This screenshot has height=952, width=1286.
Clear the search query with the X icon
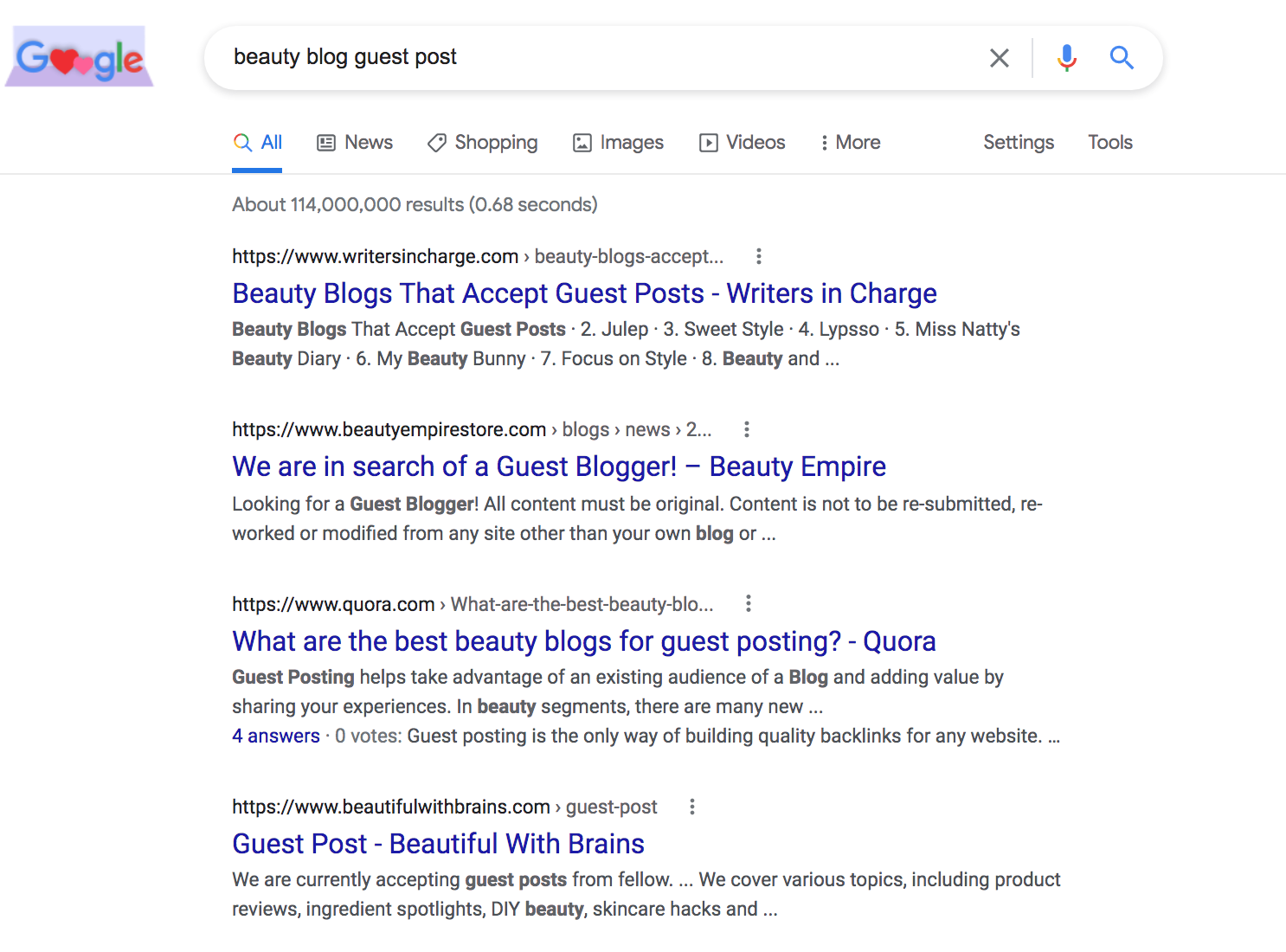pos(1000,58)
